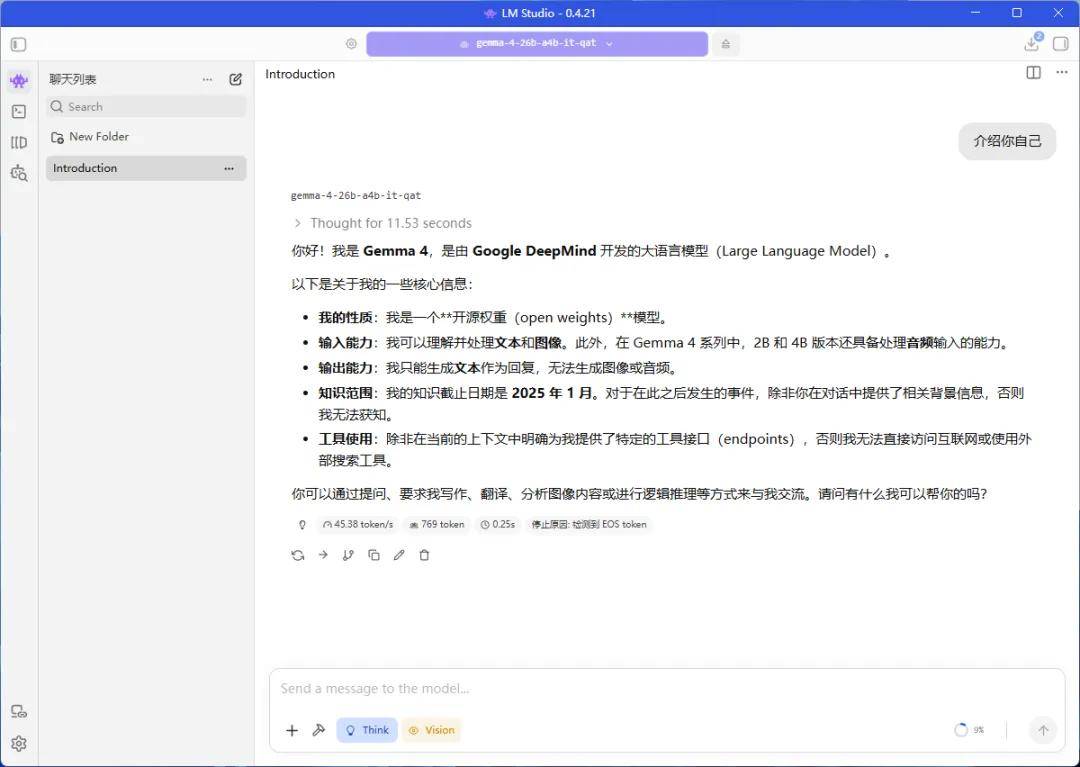The width and height of the screenshot is (1080, 767).
Task: Toggle the Think mode button
Action: coord(367,731)
